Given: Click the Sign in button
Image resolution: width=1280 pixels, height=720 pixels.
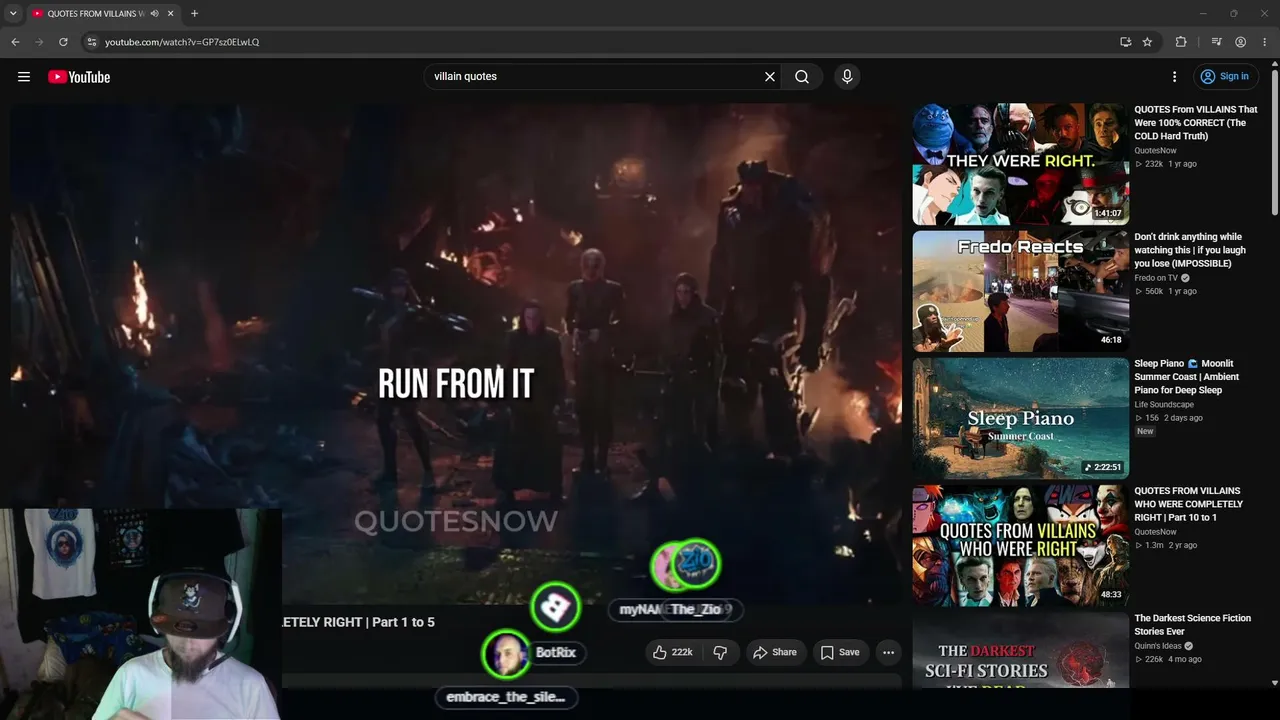Looking at the screenshot, I should (1225, 77).
